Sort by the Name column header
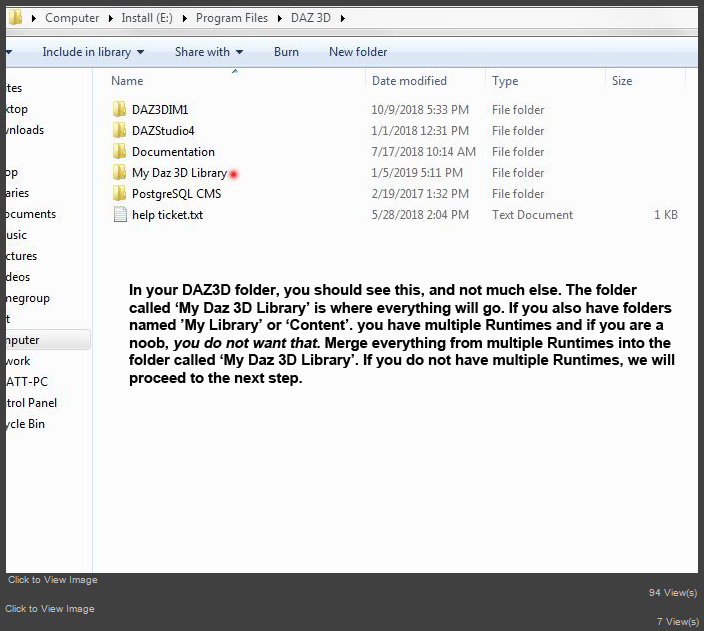Image resolution: width=704 pixels, height=631 pixels. click(x=127, y=81)
